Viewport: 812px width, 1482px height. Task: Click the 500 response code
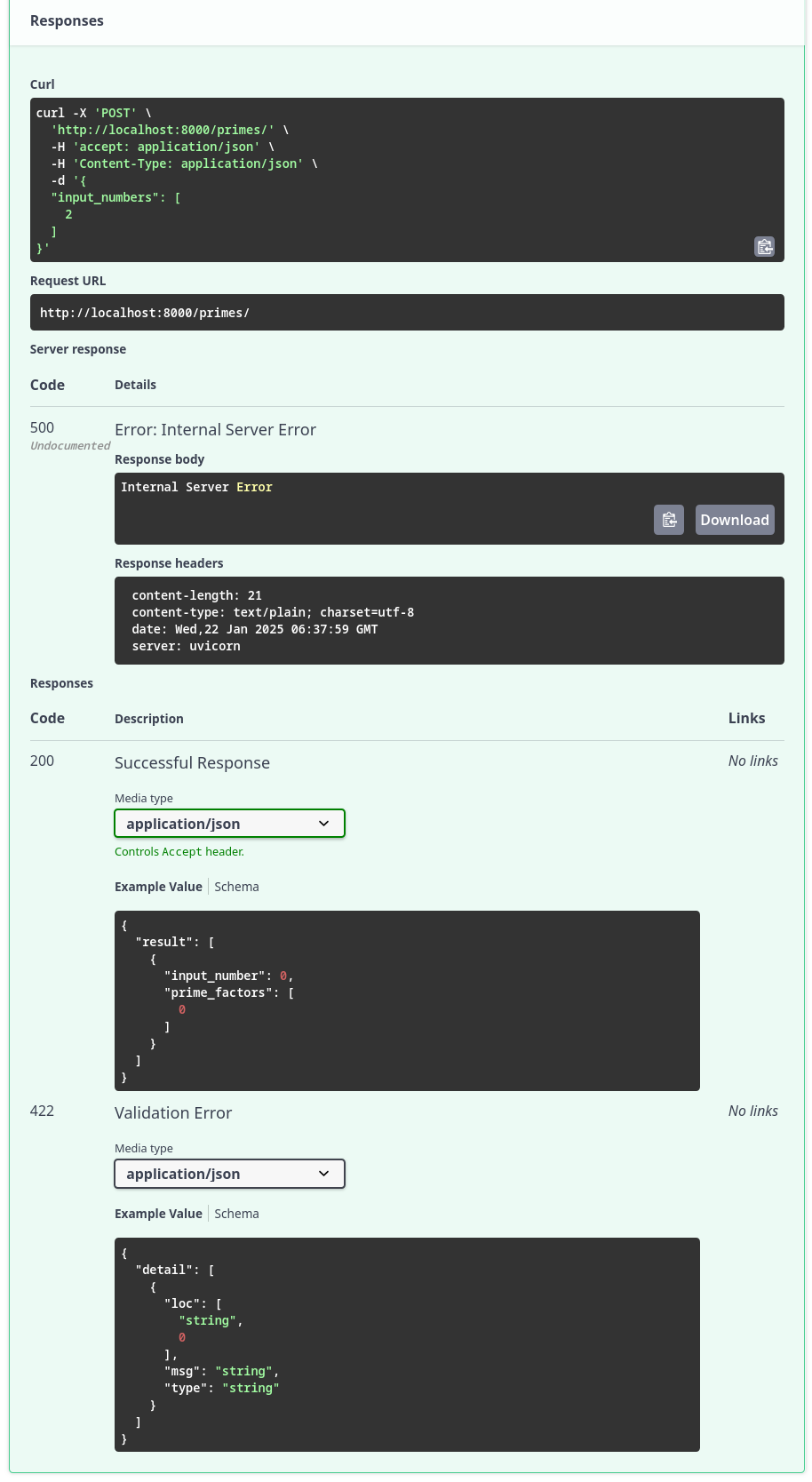[42, 428]
